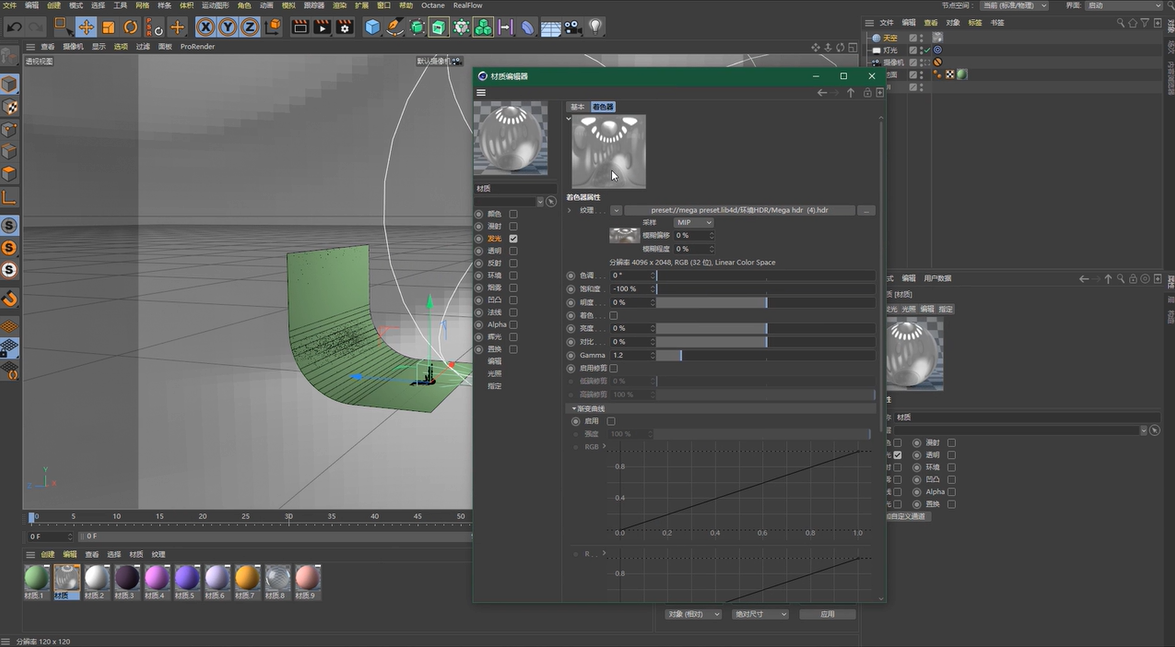Select the Rotate tool in the top toolbar
The height and width of the screenshot is (647, 1175).
(x=130, y=27)
